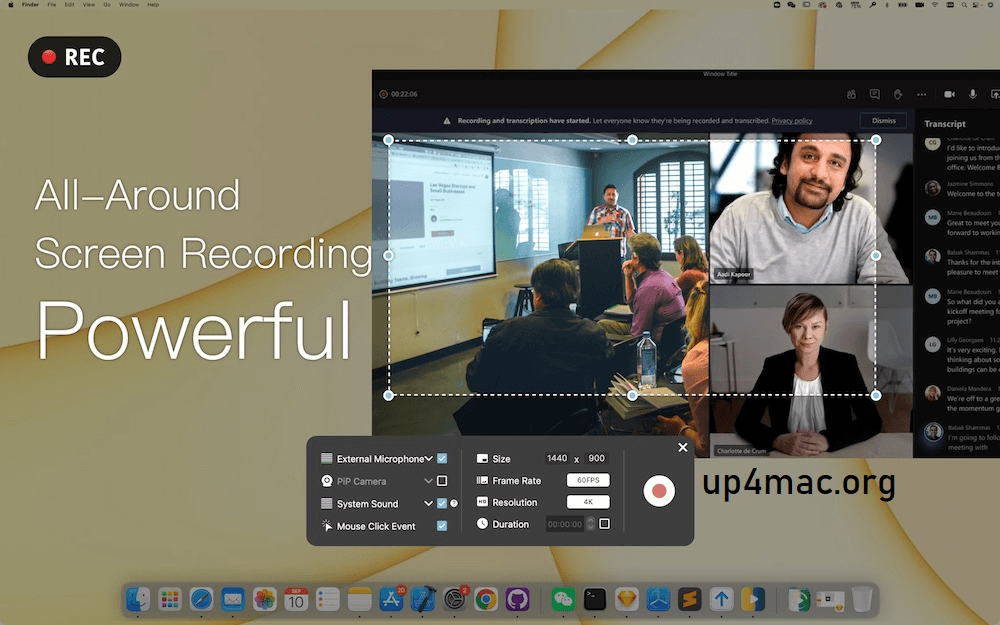Open the more actions ellipsis in meeting
Image resolution: width=1000 pixels, height=625 pixels.
[922, 94]
